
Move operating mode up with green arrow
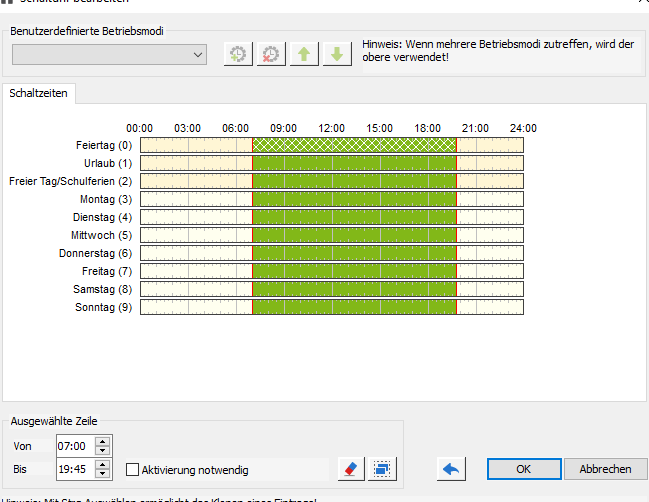[304, 54]
